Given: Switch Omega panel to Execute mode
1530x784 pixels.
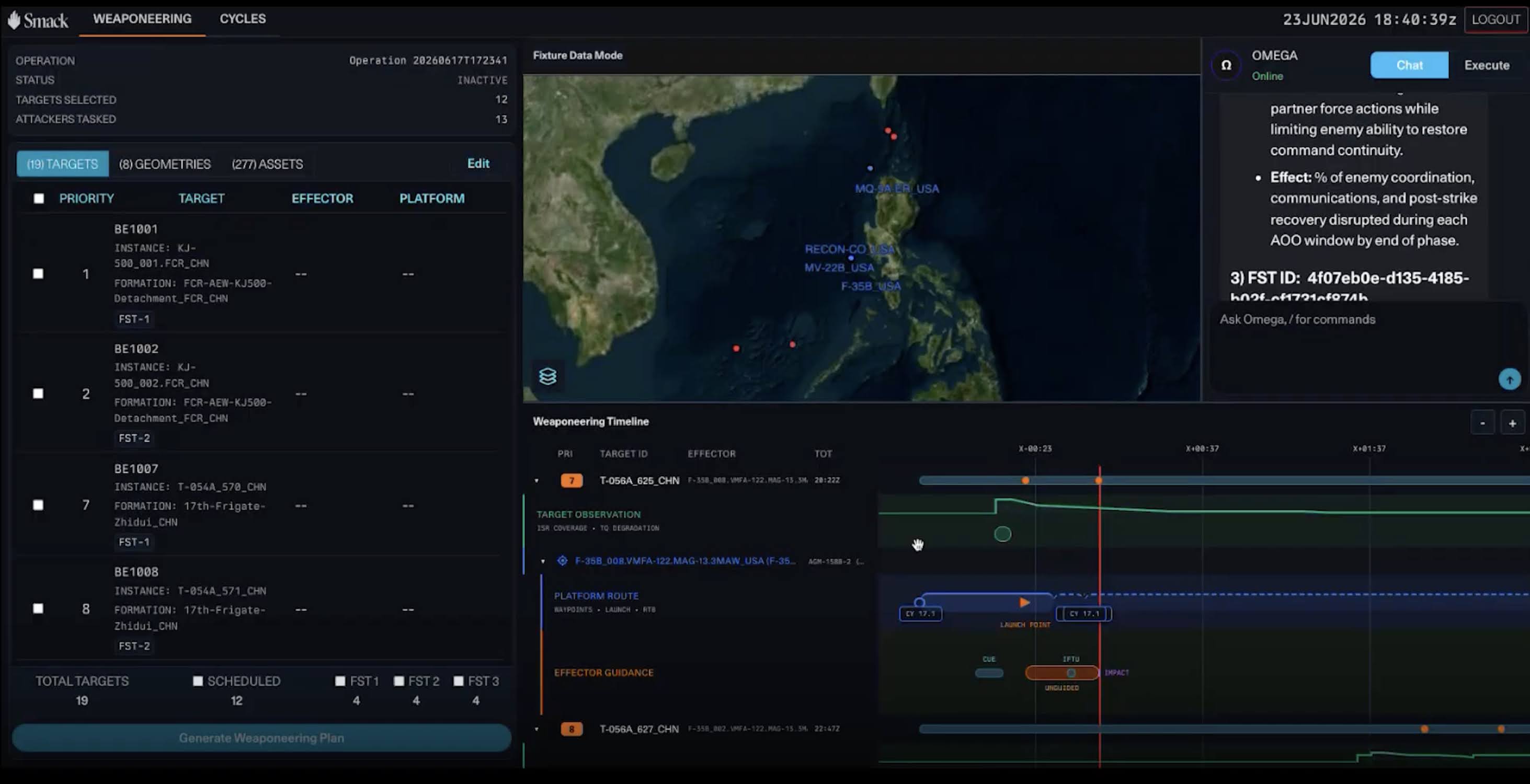Looking at the screenshot, I should pyautogui.click(x=1487, y=65).
